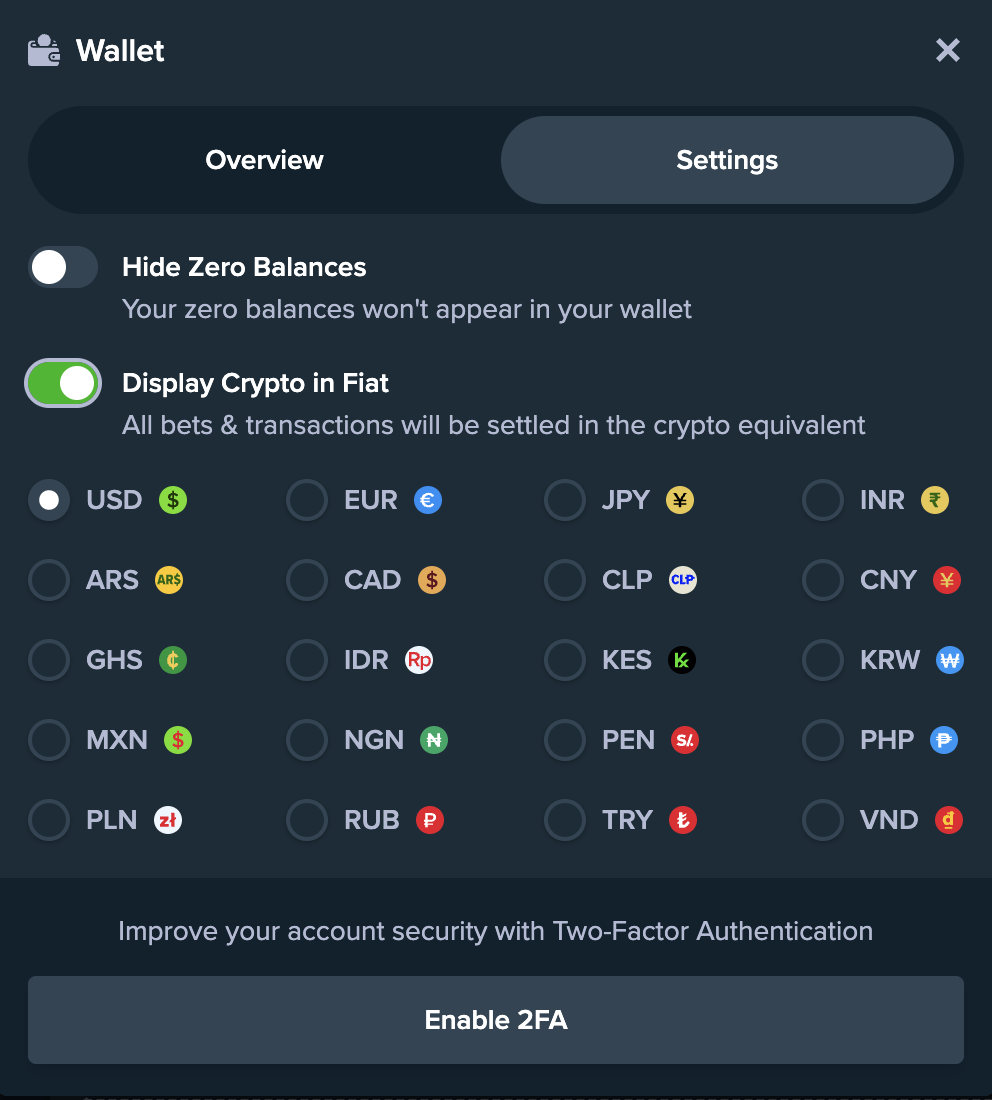Click the Indonesian rupiah Rp icon

click(419, 660)
